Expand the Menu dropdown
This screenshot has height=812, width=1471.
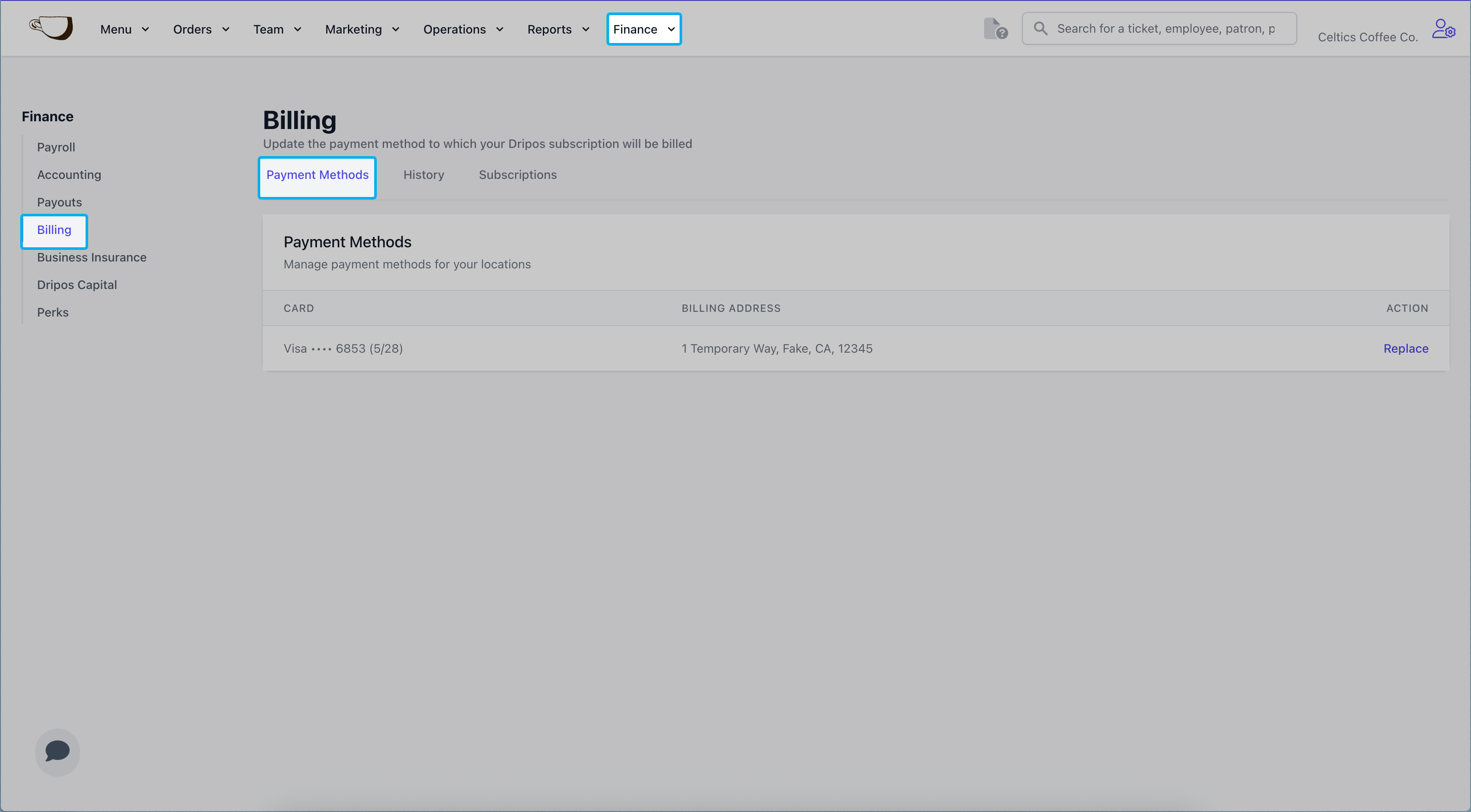pos(124,29)
